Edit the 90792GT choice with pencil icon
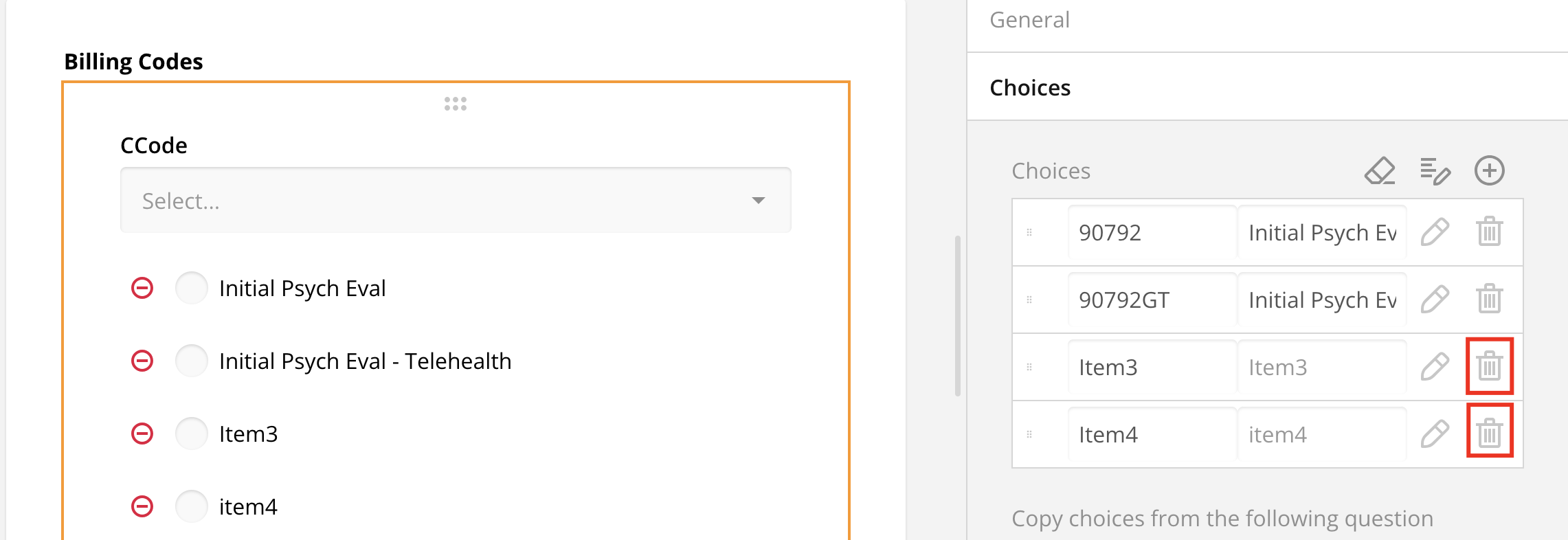The width and height of the screenshot is (1568, 540). [1435, 300]
